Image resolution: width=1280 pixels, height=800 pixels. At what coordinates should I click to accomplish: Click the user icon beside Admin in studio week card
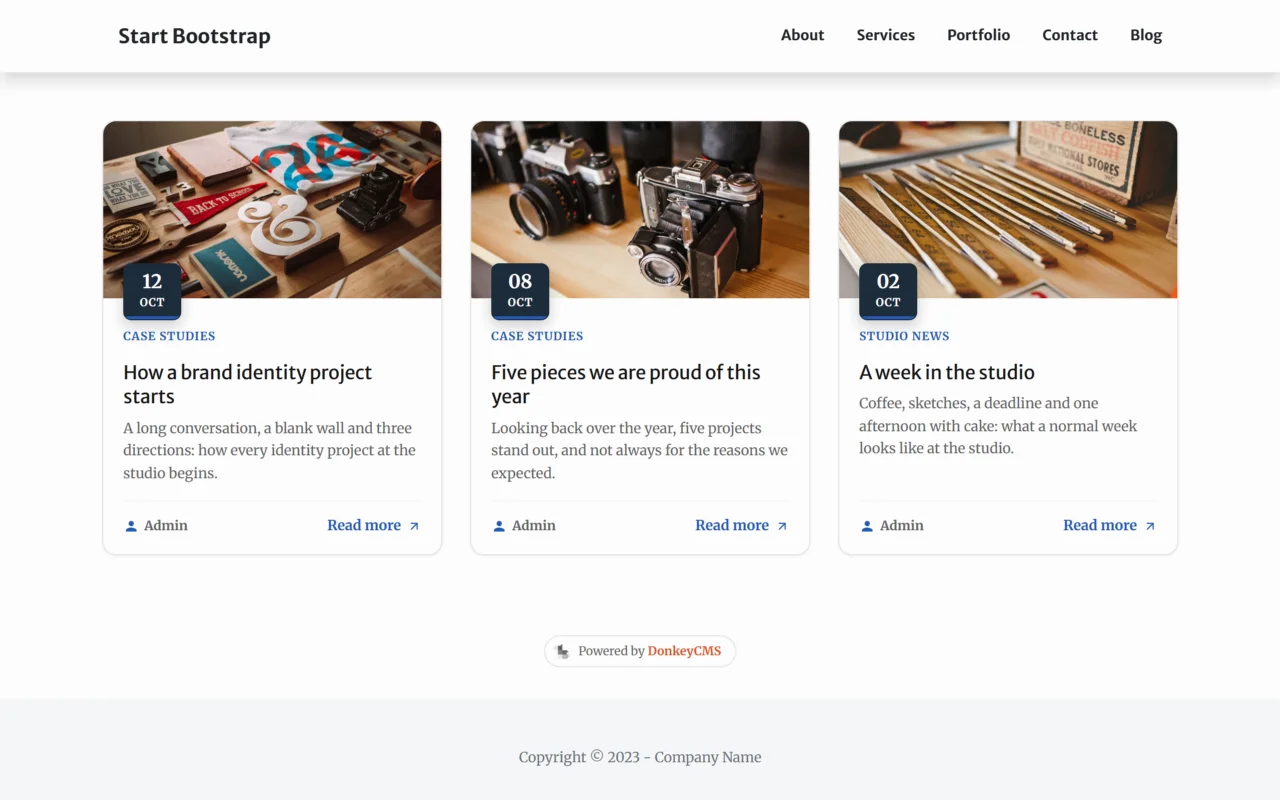click(x=867, y=526)
